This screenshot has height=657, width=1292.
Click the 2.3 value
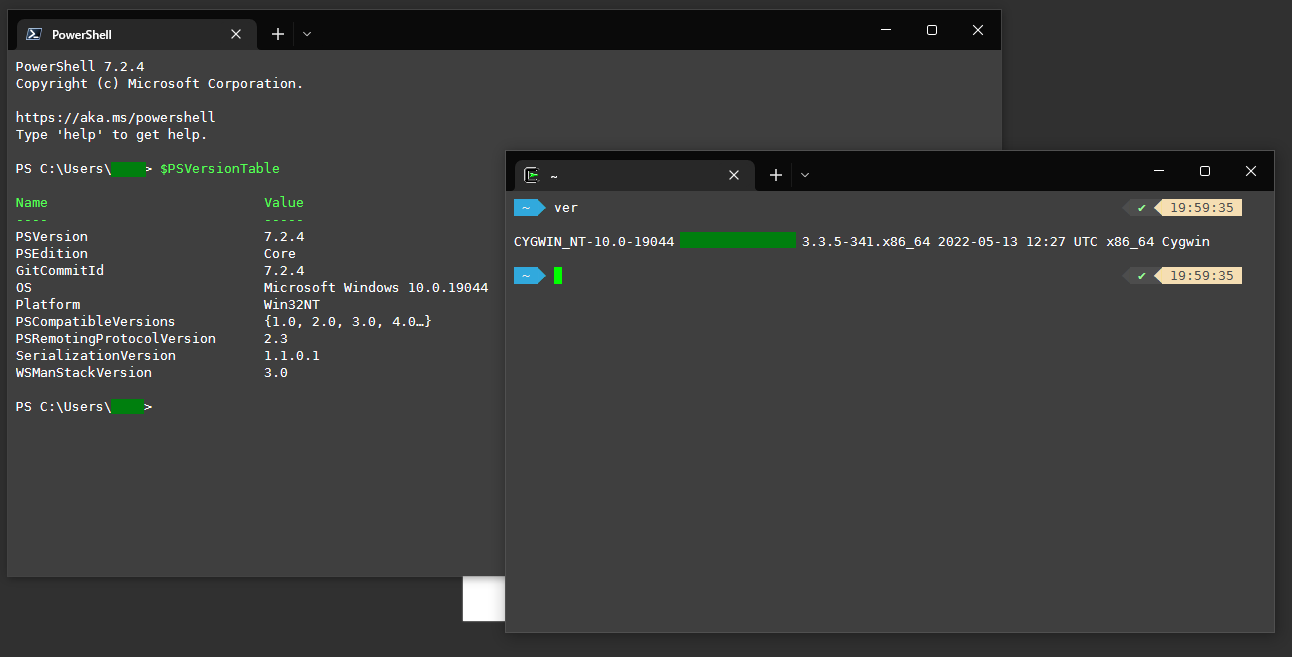tap(276, 338)
